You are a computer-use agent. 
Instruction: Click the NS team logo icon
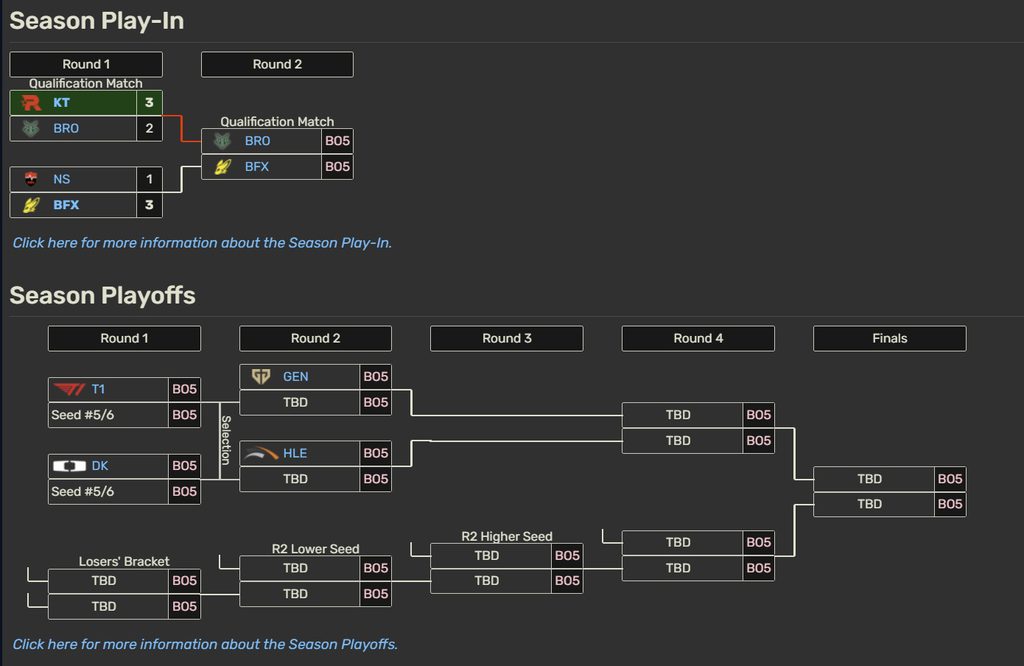(x=31, y=179)
